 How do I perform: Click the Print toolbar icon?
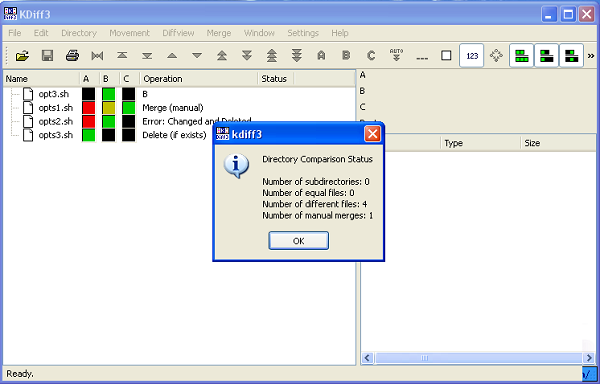72,56
